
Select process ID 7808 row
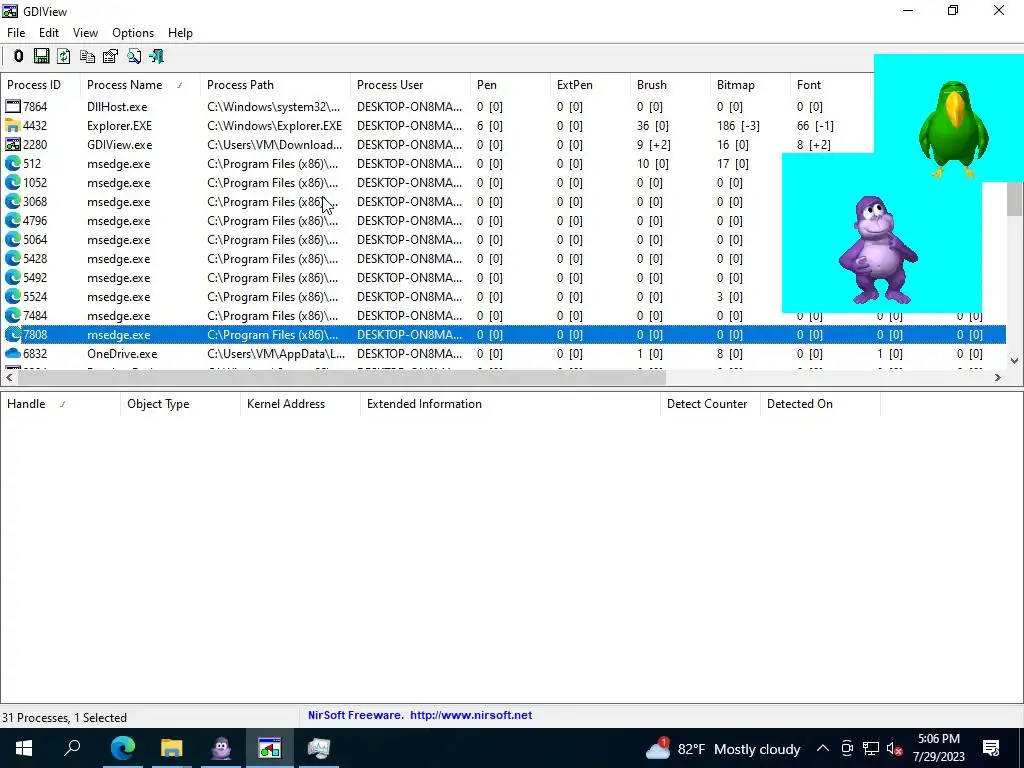pos(503,334)
